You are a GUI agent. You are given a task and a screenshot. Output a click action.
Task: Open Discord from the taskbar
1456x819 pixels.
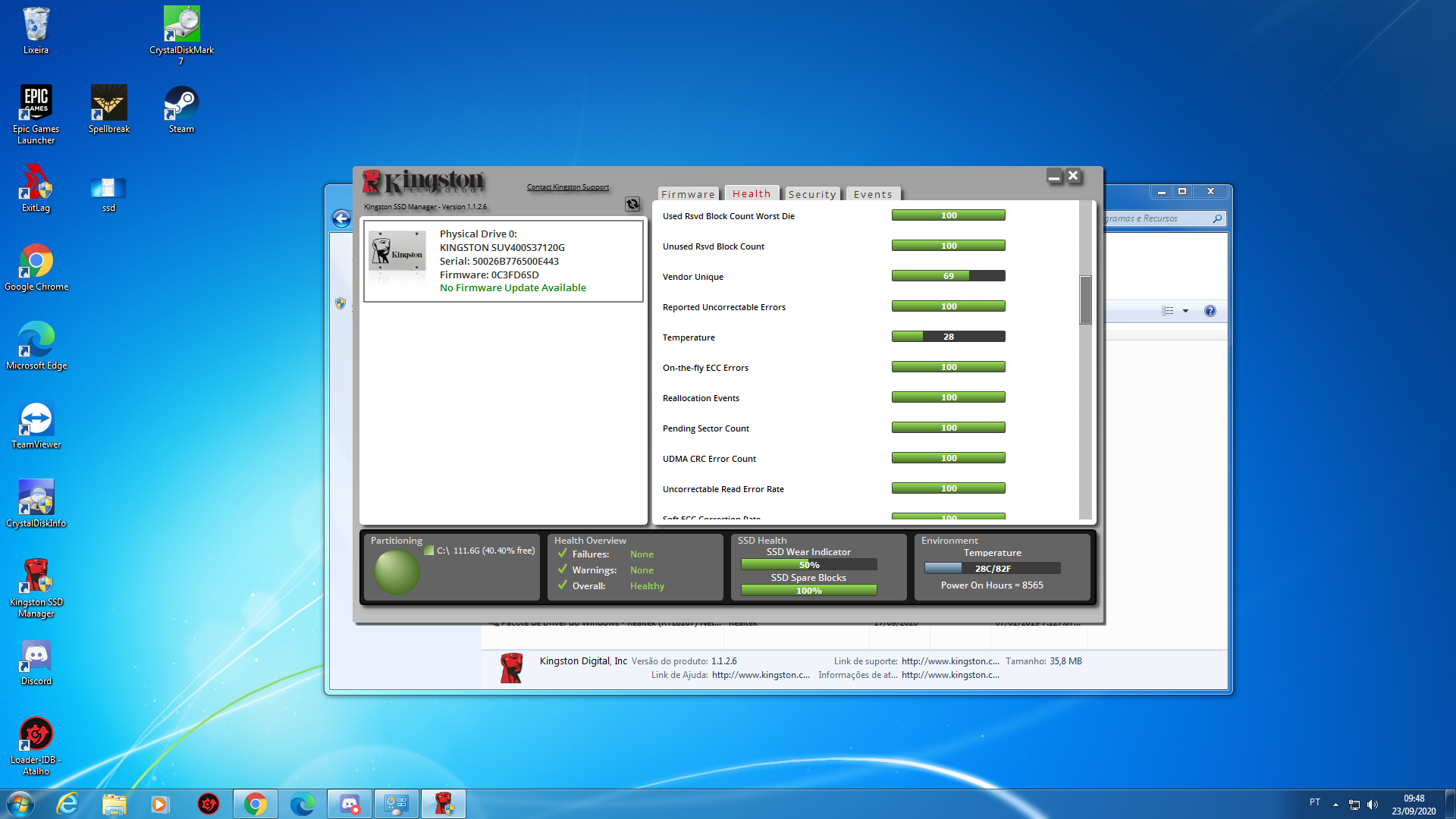click(x=350, y=804)
